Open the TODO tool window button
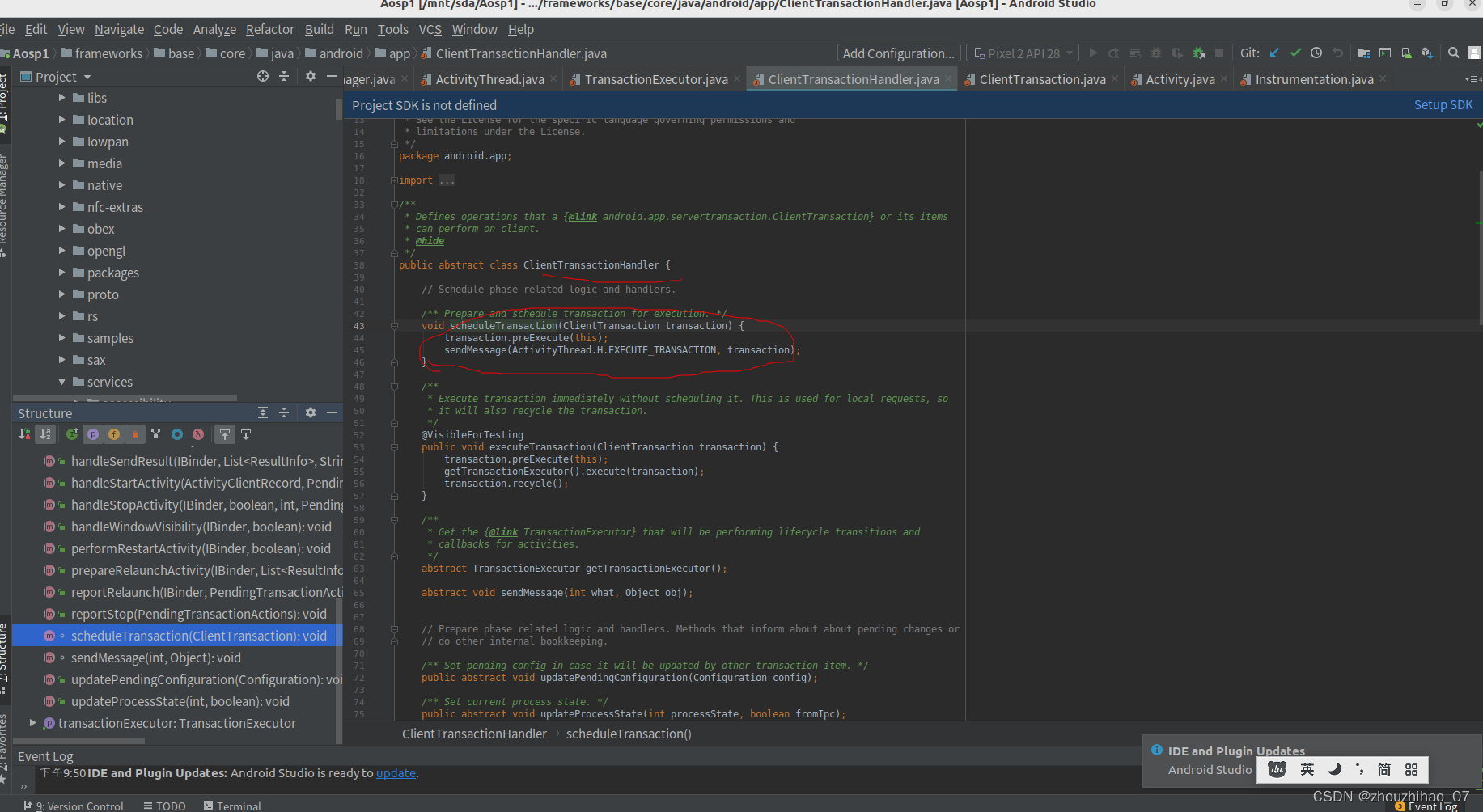Screen dimensions: 1483x812 click(164, 806)
